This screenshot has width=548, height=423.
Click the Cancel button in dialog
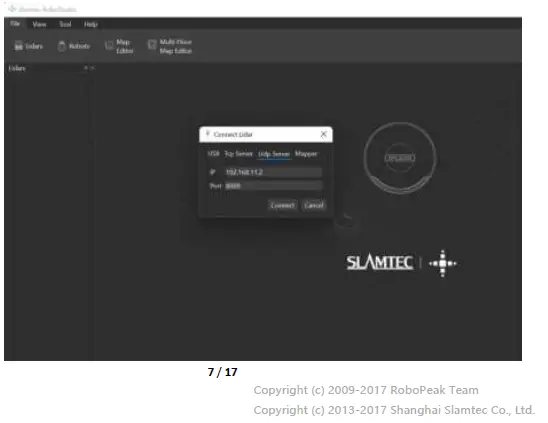coord(314,205)
